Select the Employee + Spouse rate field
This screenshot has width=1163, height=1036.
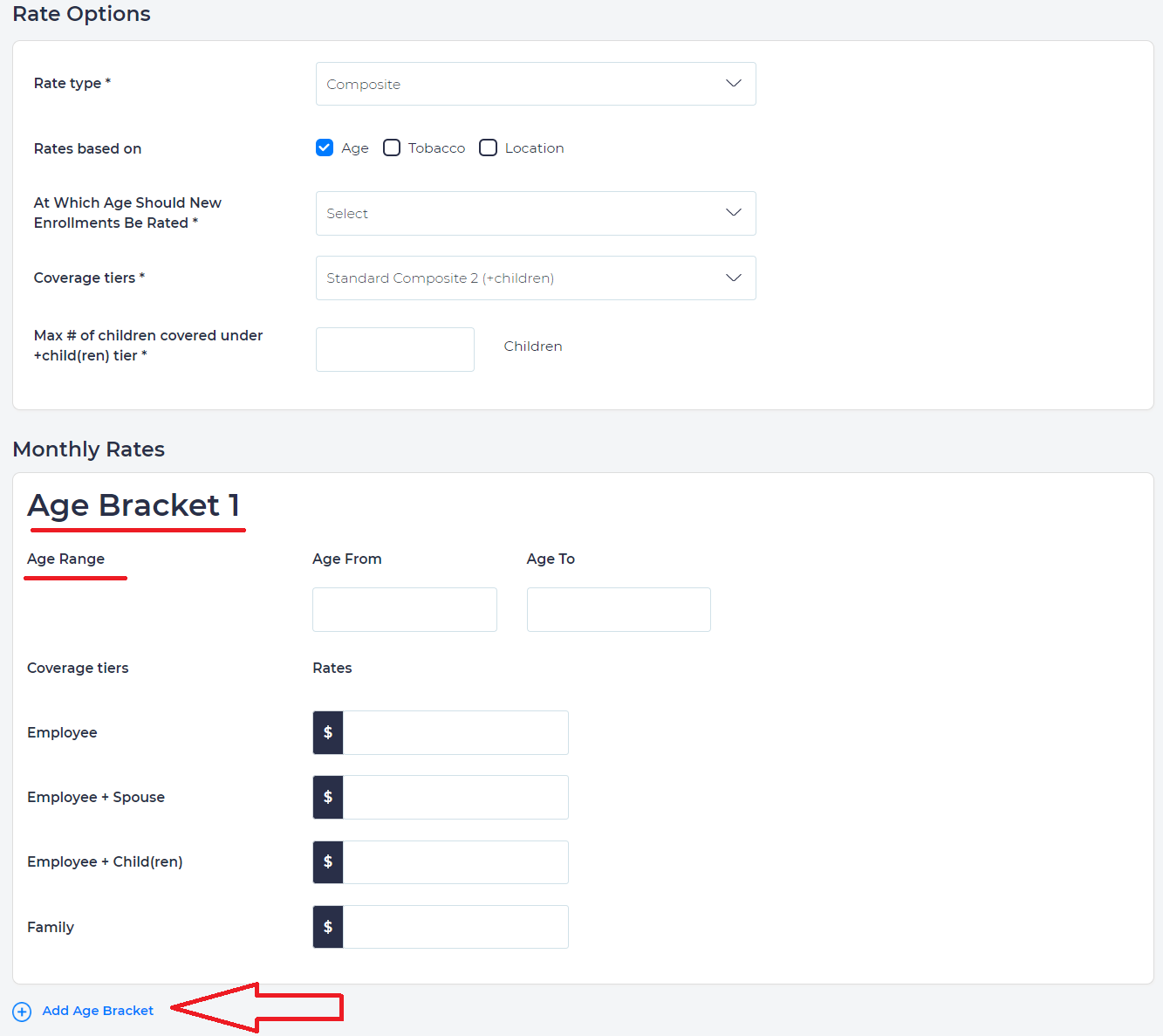pos(455,797)
